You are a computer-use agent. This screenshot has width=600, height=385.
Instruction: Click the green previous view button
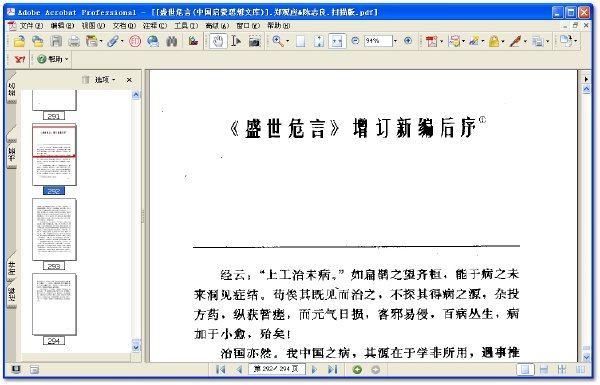pyautogui.click(x=357, y=369)
